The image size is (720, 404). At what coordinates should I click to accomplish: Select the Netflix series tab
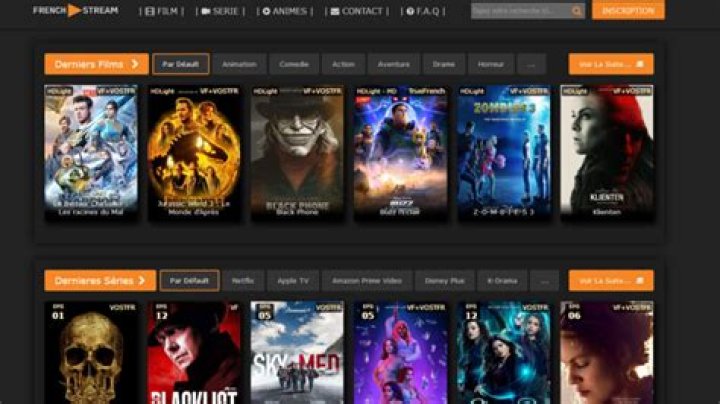click(243, 281)
